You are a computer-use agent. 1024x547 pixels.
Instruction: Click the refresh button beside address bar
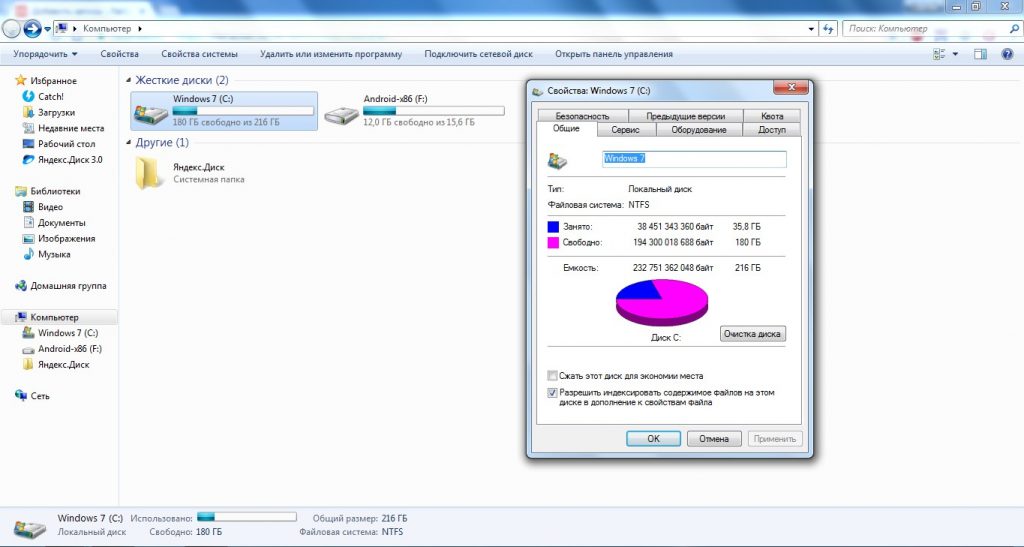(829, 29)
